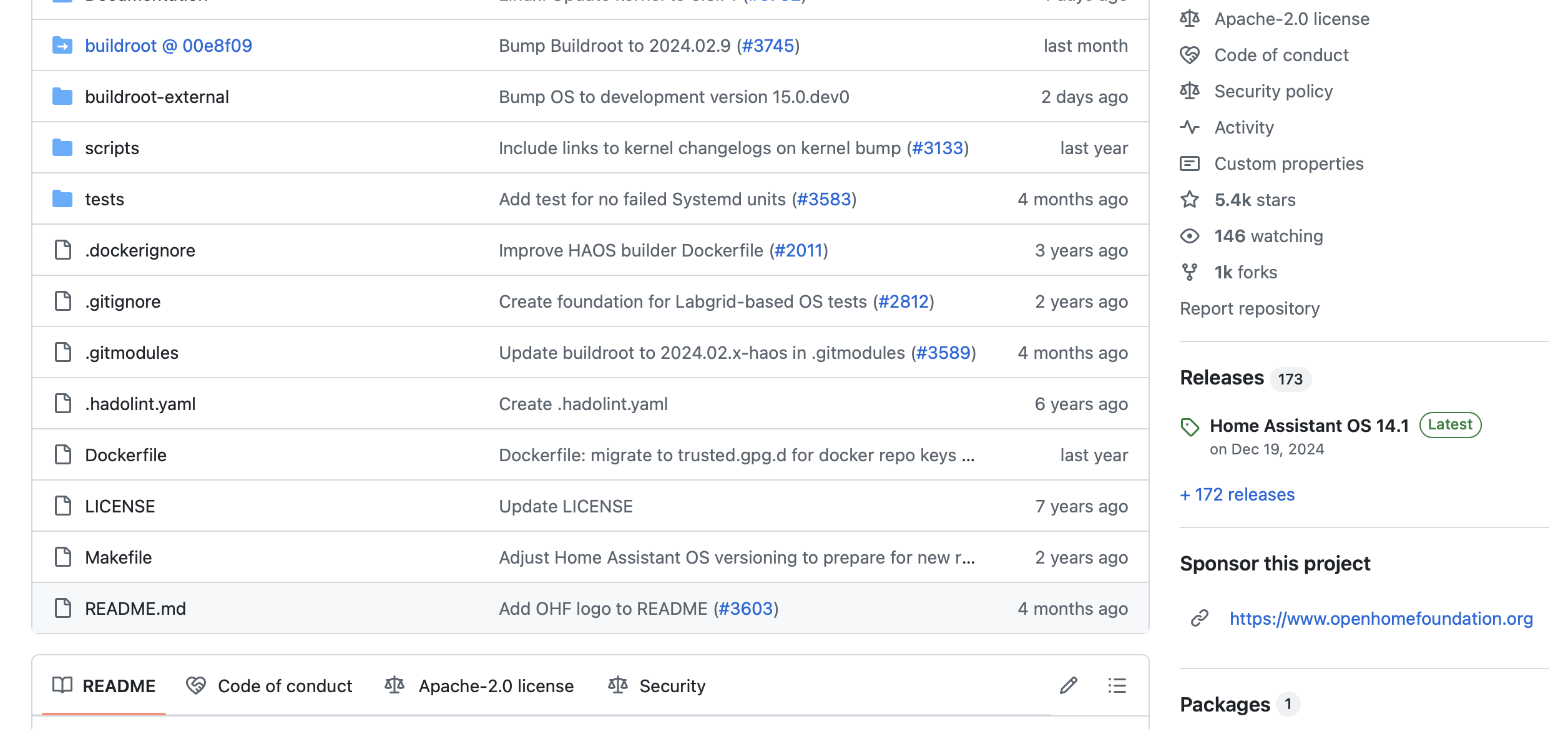The height and width of the screenshot is (729, 1568).
Task: Open the + 172 releases link
Action: pyautogui.click(x=1237, y=494)
